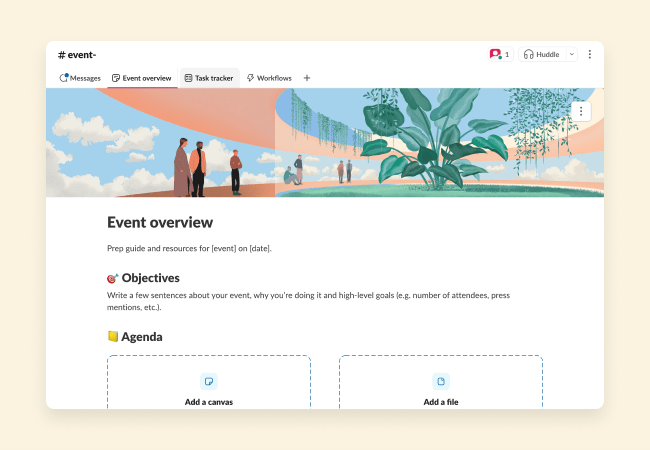650x450 pixels.
Task: Click the plus icon to add a tab
Action: (x=307, y=78)
